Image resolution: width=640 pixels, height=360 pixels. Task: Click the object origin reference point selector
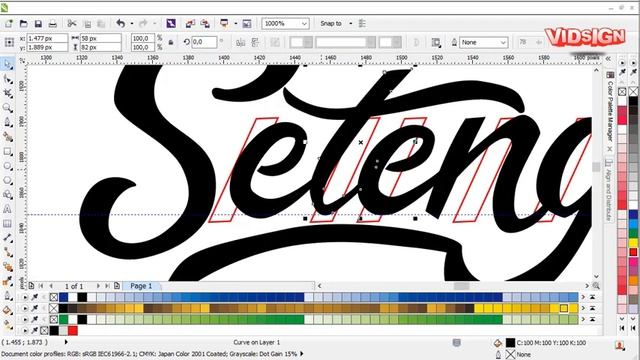click(x=9, y=42)
